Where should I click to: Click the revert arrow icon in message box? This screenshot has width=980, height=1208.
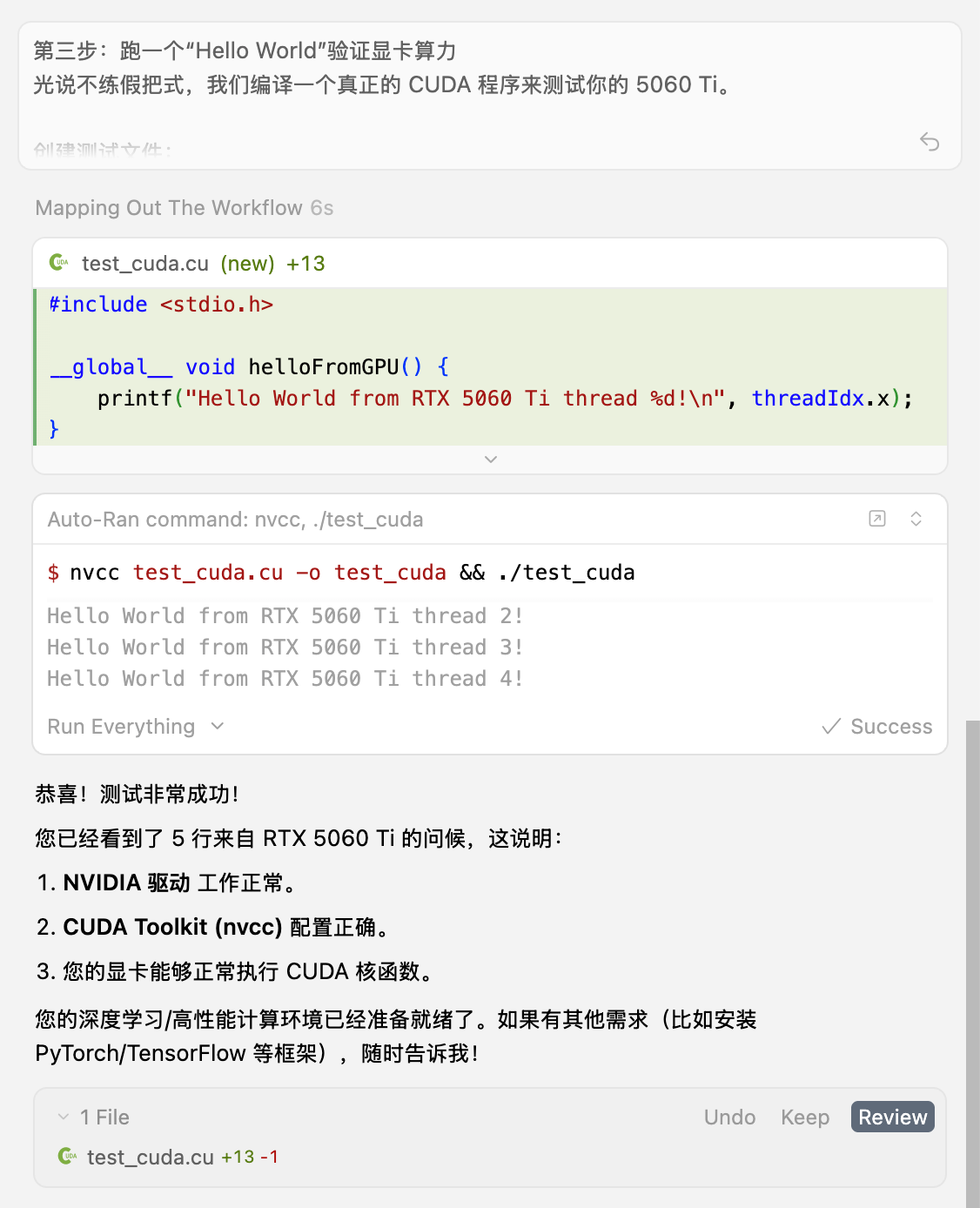point(930,142)
